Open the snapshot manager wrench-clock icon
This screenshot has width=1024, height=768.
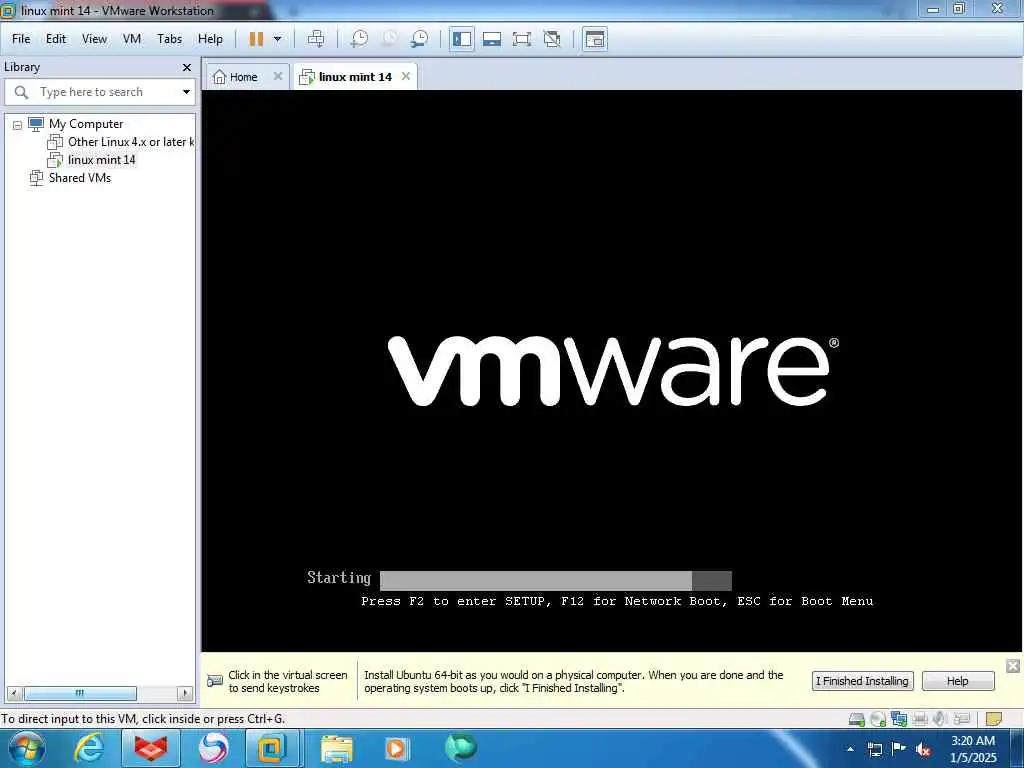point(419,39)
